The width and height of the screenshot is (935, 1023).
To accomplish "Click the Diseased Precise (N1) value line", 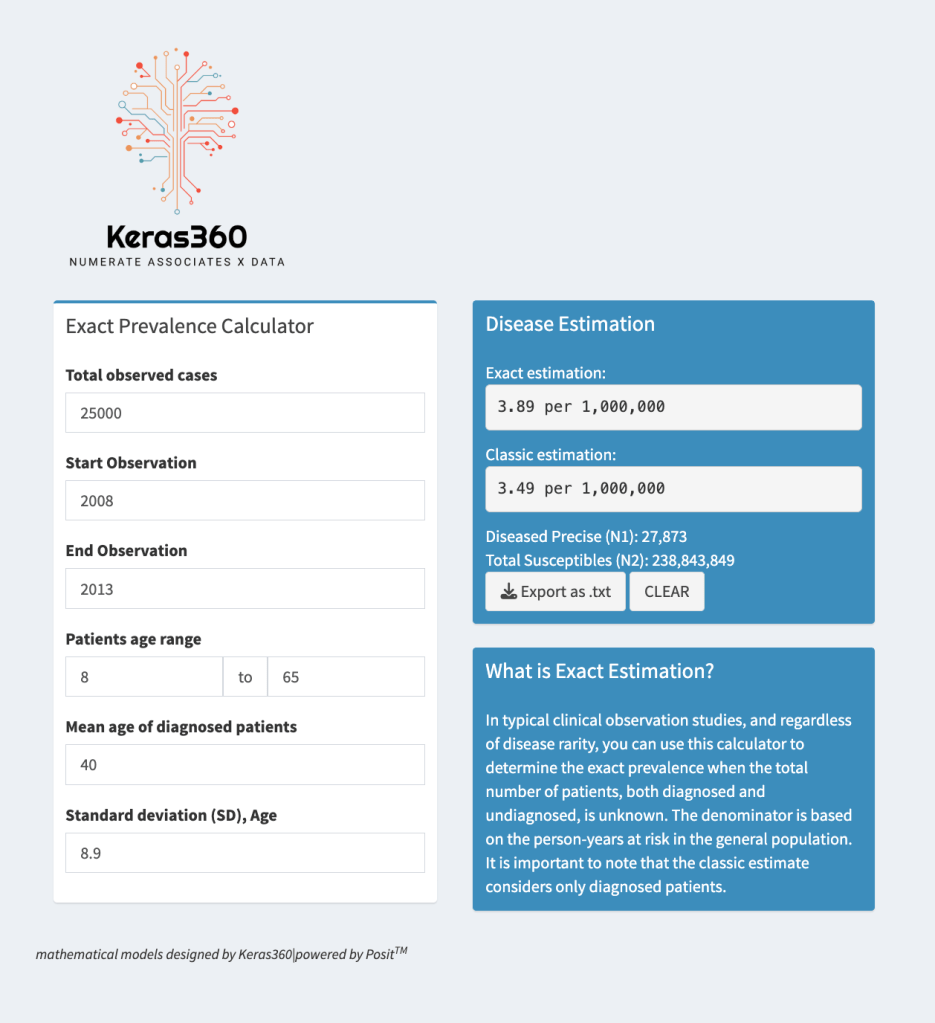I will [x=586, y=536].
